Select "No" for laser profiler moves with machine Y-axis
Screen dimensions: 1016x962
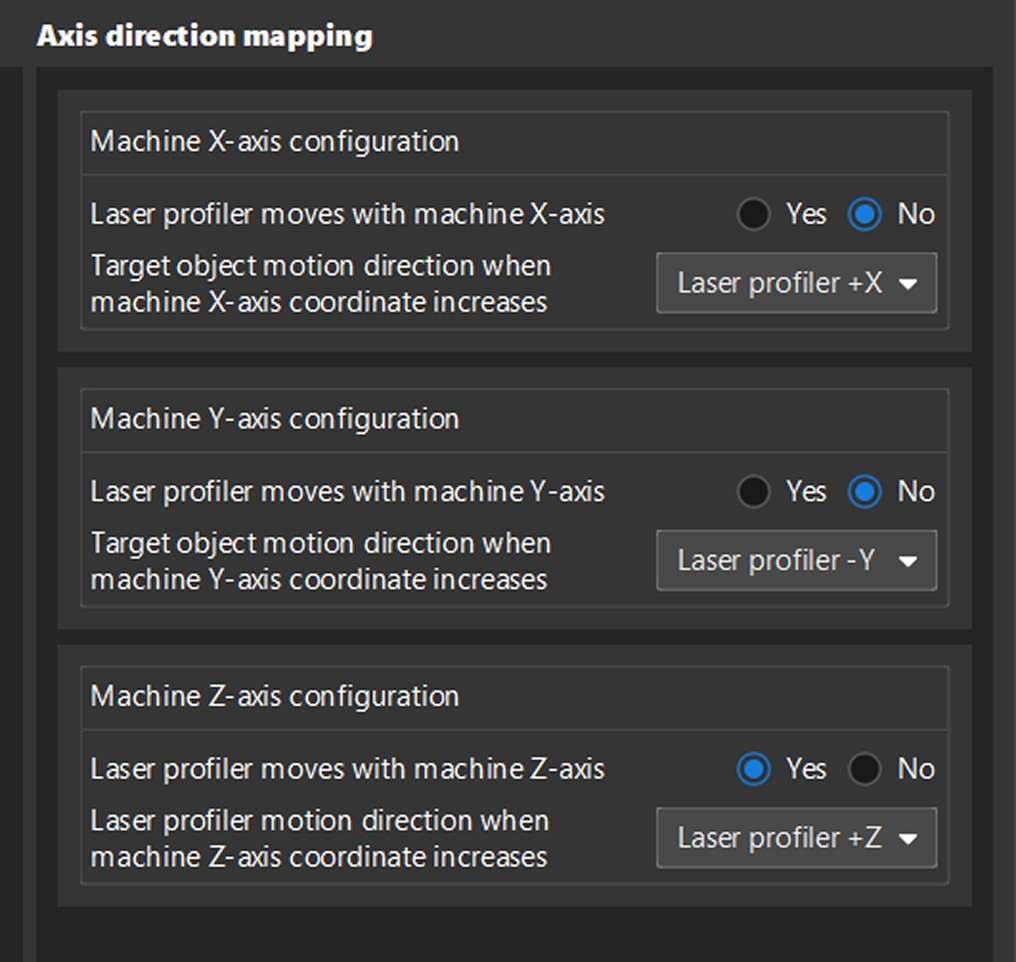pos(863,492)
